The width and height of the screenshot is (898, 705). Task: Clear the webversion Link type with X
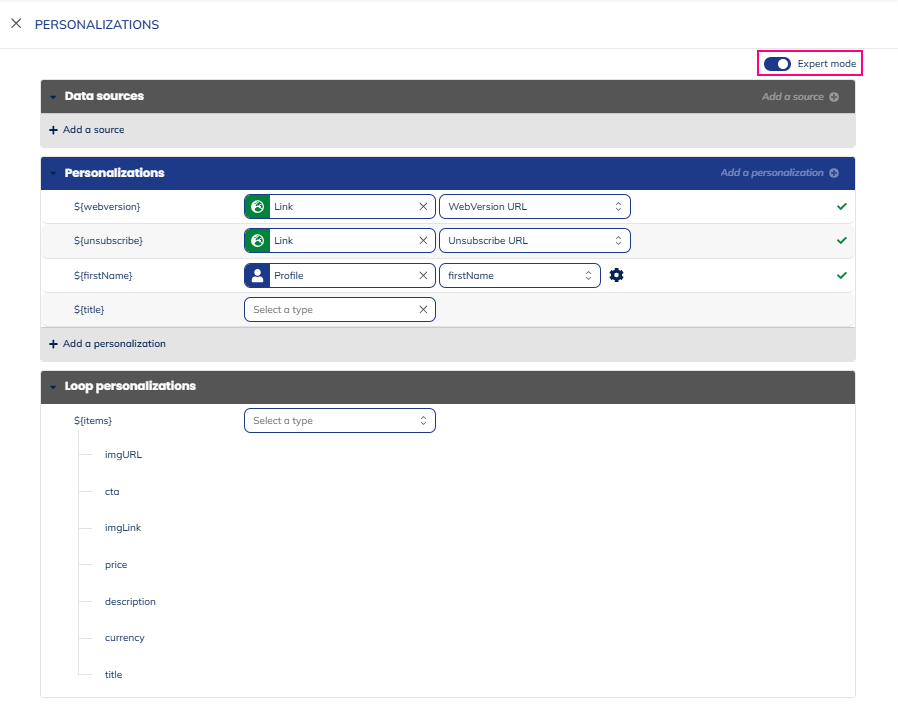tap(423, 207)
